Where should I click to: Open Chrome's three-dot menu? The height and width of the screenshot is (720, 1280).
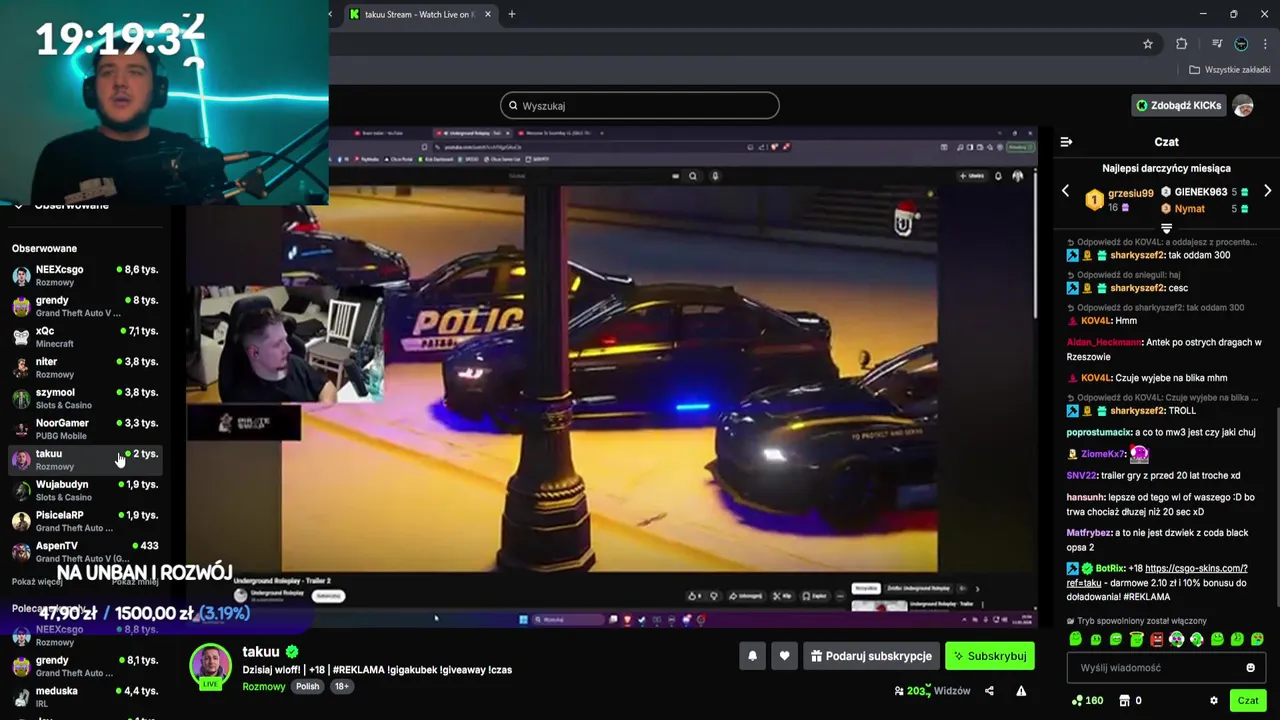(x=1265, y=44)
